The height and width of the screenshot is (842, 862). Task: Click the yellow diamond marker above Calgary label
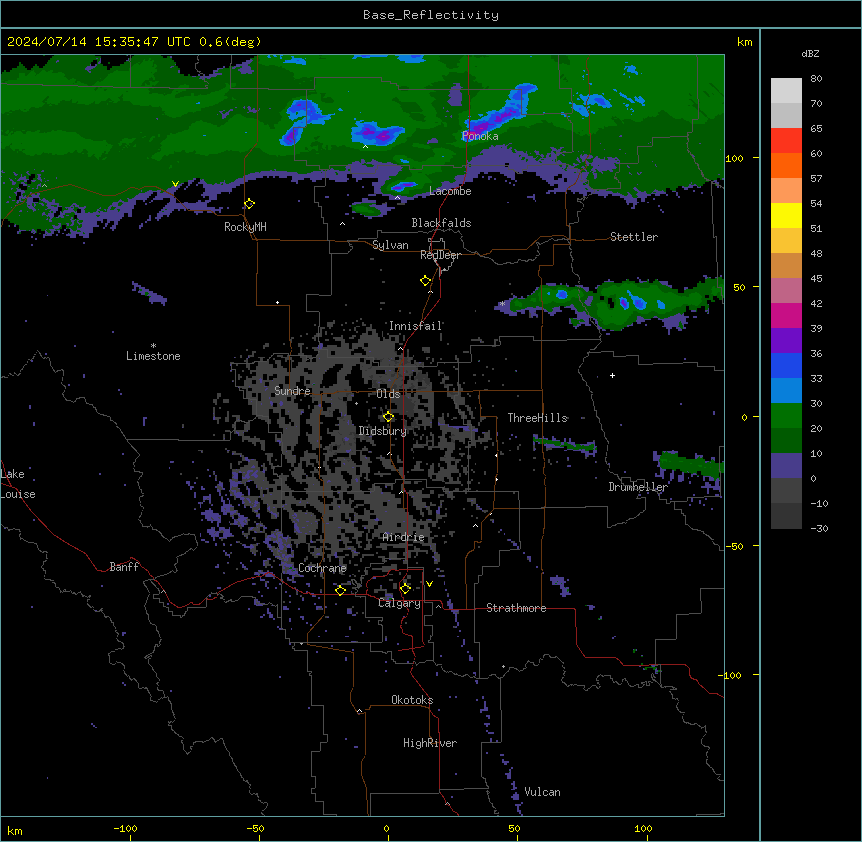(405, 589)
